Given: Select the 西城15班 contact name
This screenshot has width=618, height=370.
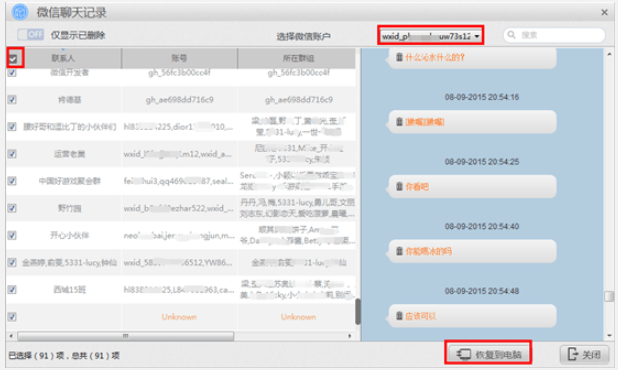Looking at the screenshot, I should [70, 290].
